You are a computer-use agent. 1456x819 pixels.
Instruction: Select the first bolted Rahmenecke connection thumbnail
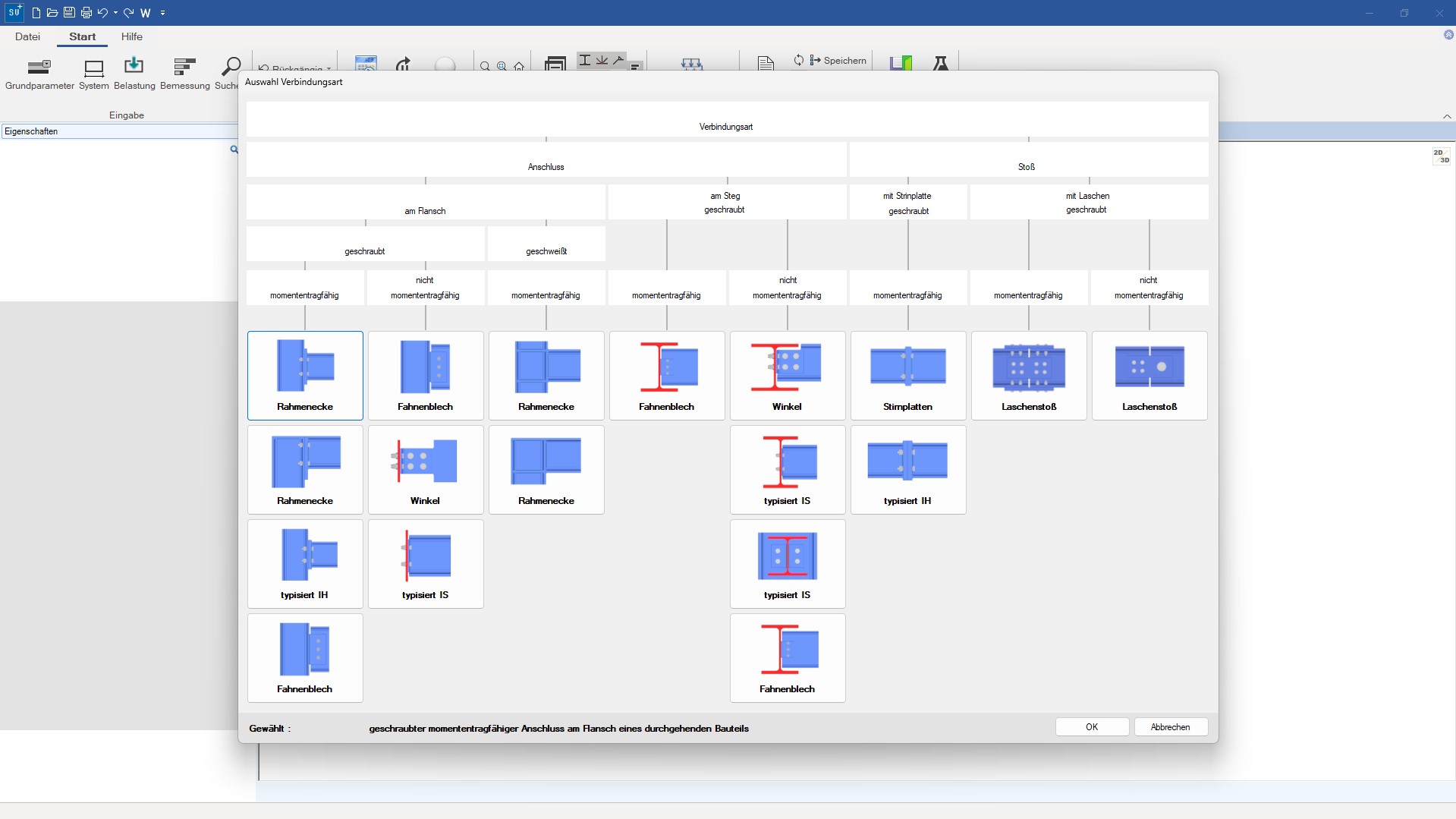point(305,375)
